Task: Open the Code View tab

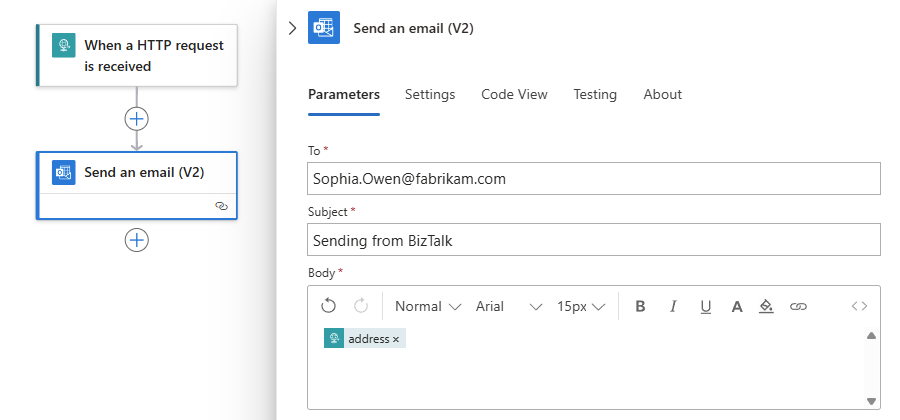Action: point(514,95)
